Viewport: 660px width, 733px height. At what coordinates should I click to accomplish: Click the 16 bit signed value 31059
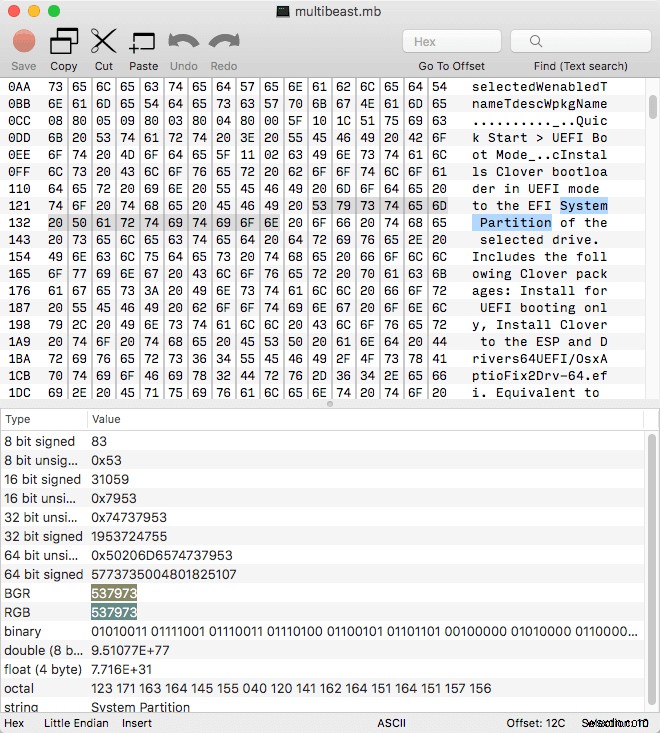110,479
